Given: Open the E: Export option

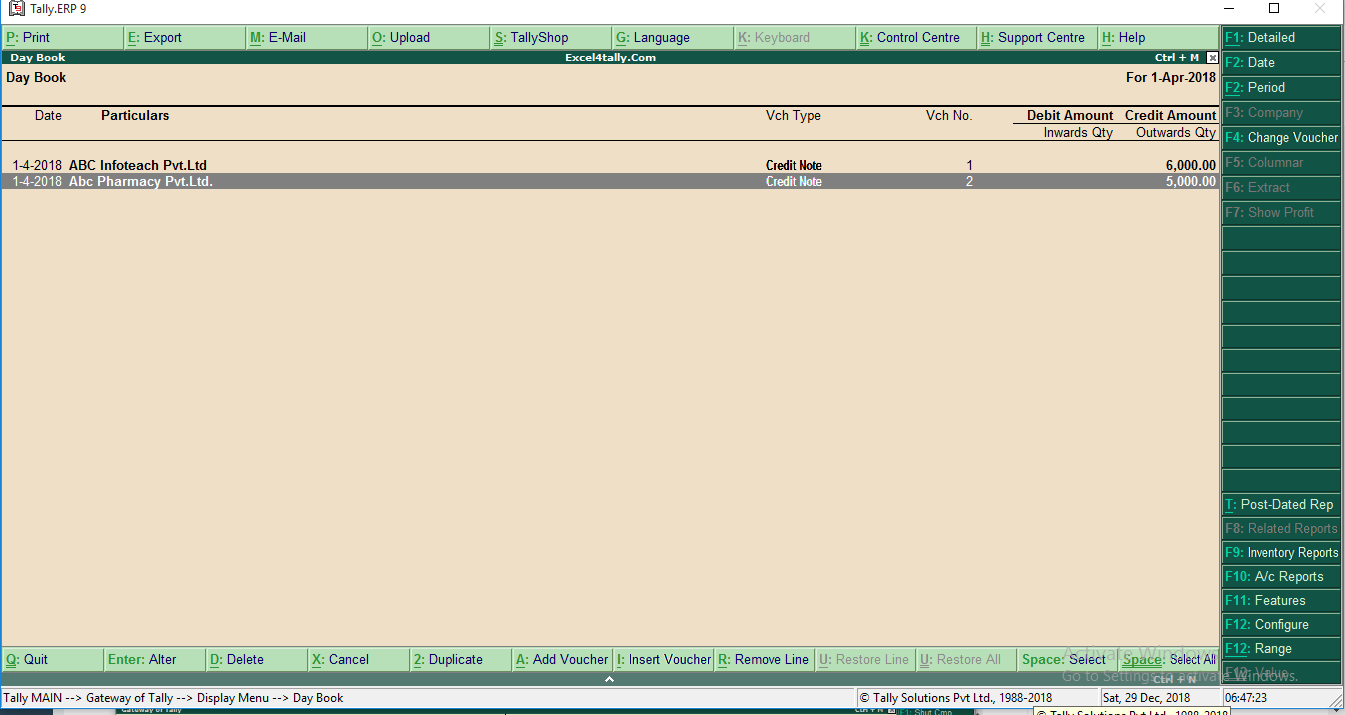Looking at the screenshot, I should tap(185, 38).
